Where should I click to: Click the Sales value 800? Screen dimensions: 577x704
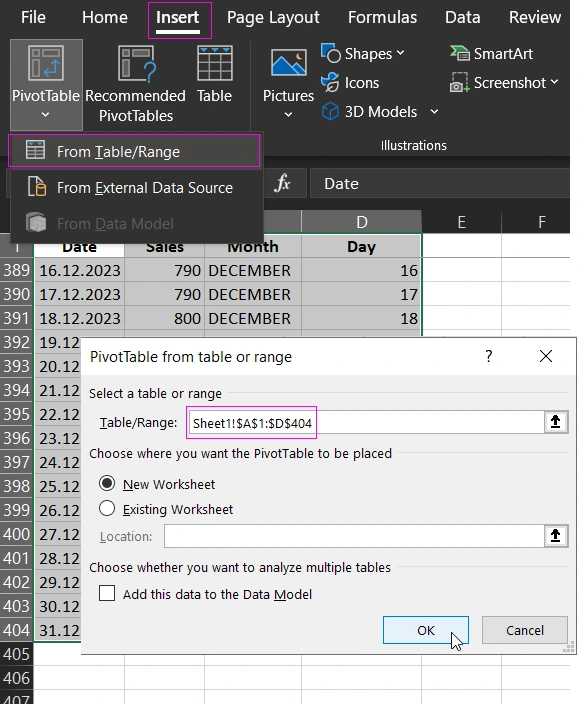click(164, 318)
